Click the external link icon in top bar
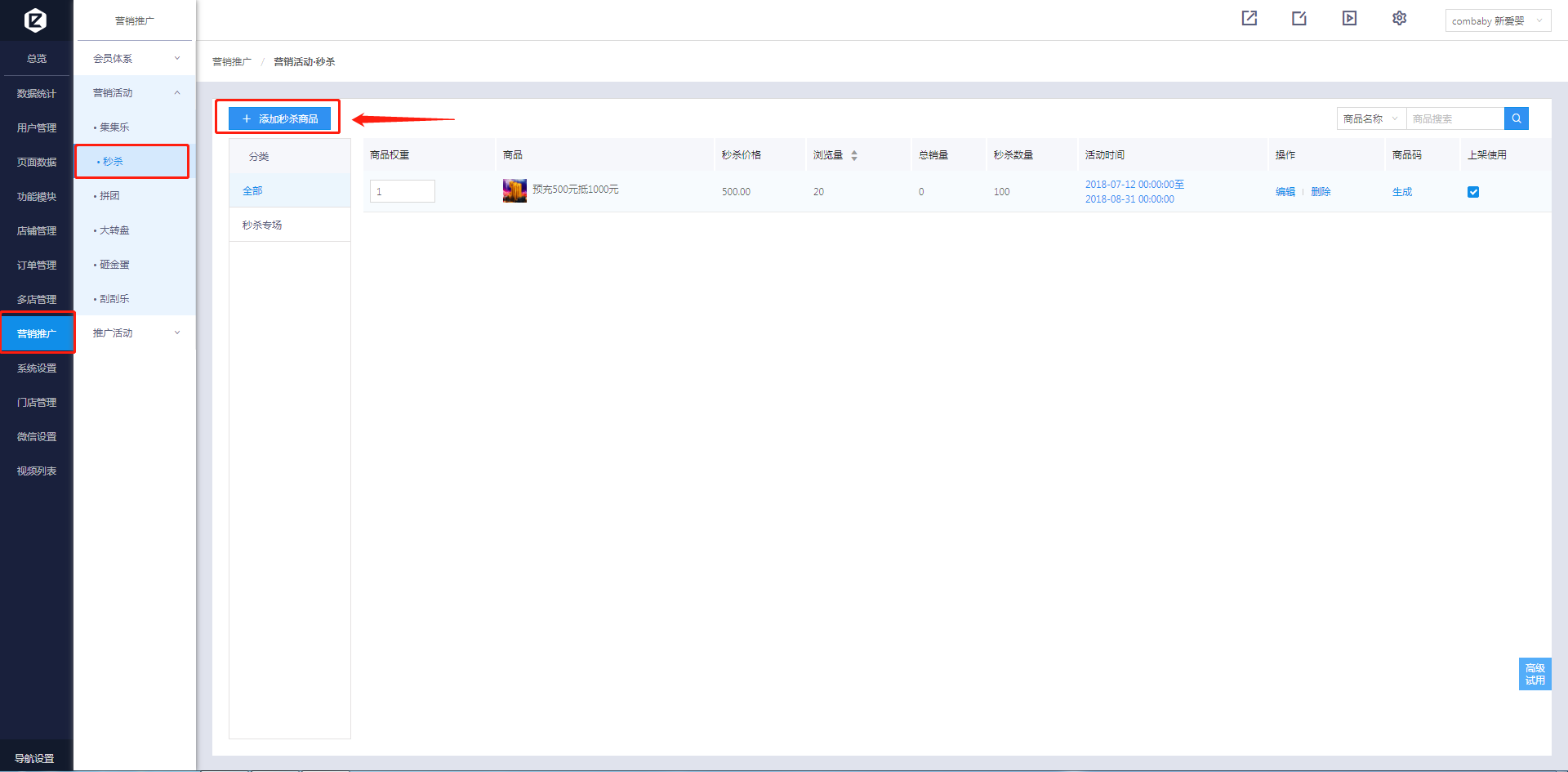The width and height of the screenshot is (1568, 772). (x=1249, y=19)
